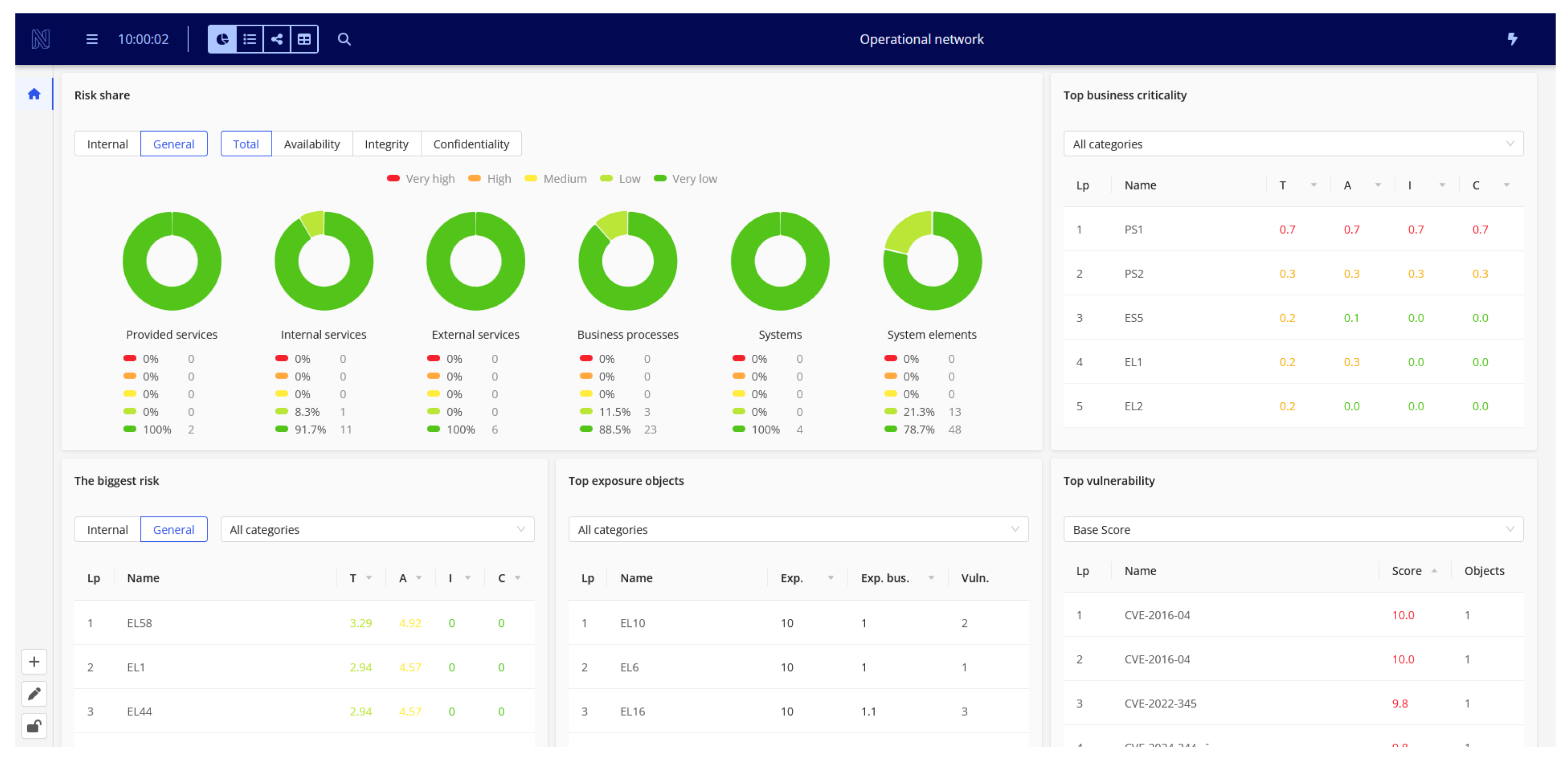The height and width of the screenshot is (760, 1568).
Task: Expand Top business criticality categories dropdown
Action: 1293,144
